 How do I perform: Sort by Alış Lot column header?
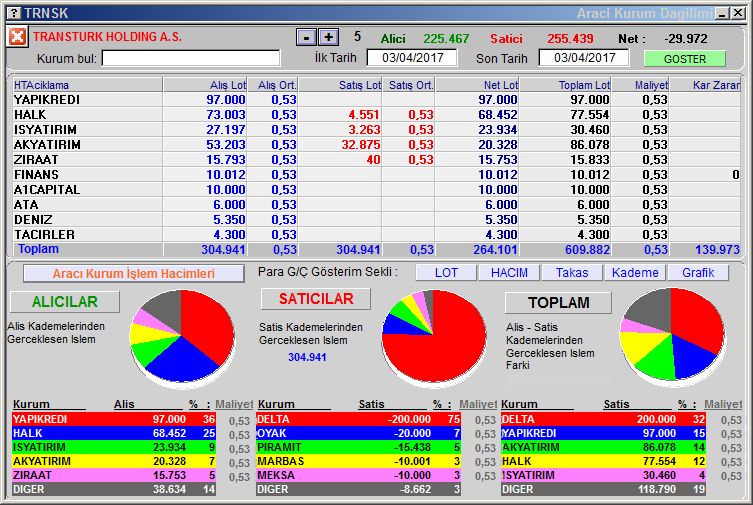coord(205,85)
